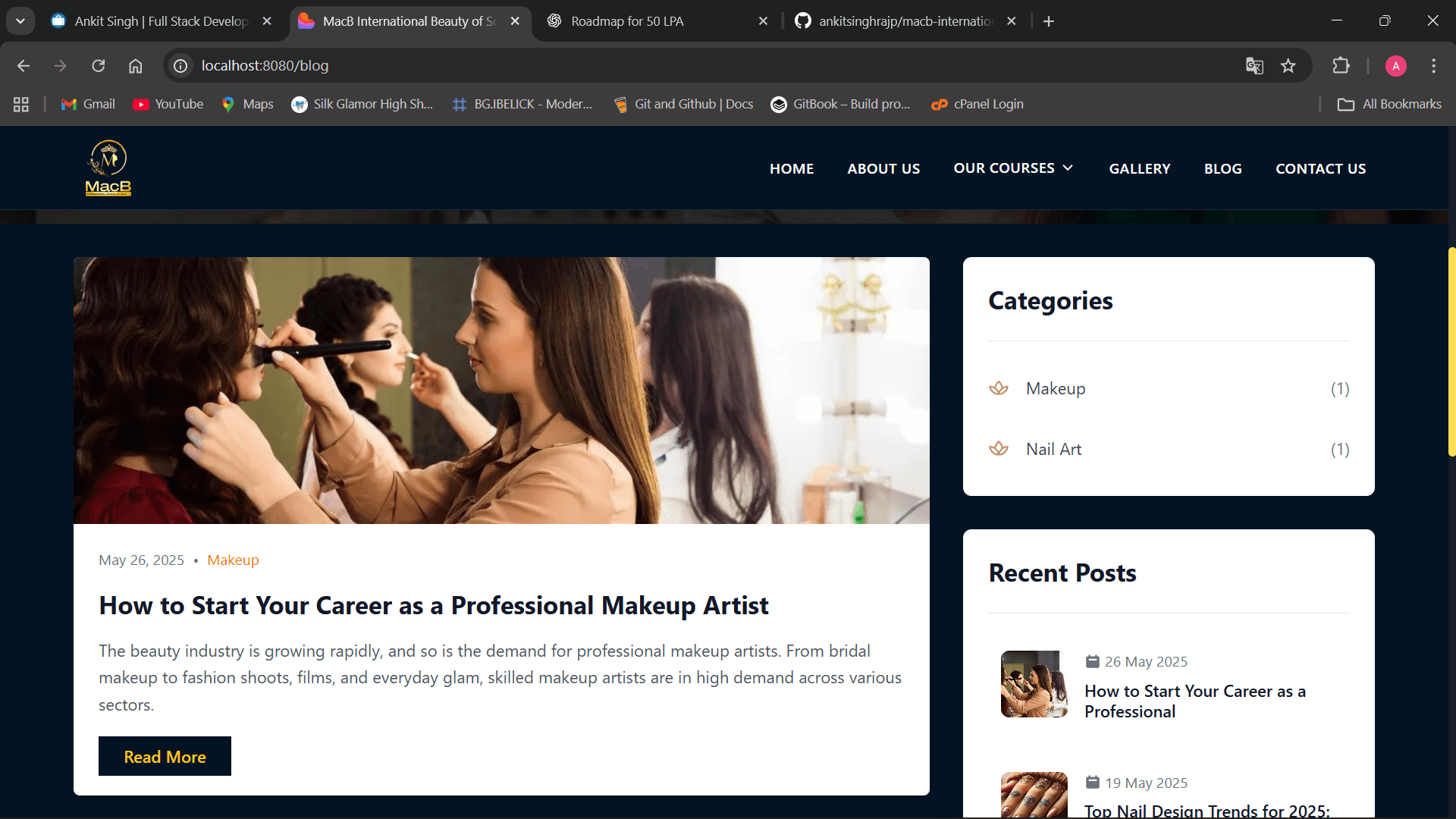1456x819 pixels.
Task: Open the Nail Art category link
Action: tap(1053, 449)
